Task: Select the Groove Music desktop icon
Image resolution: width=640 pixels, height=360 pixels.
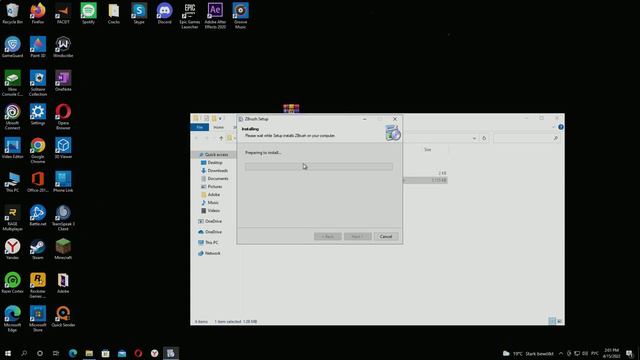Action: click(240, 16)
